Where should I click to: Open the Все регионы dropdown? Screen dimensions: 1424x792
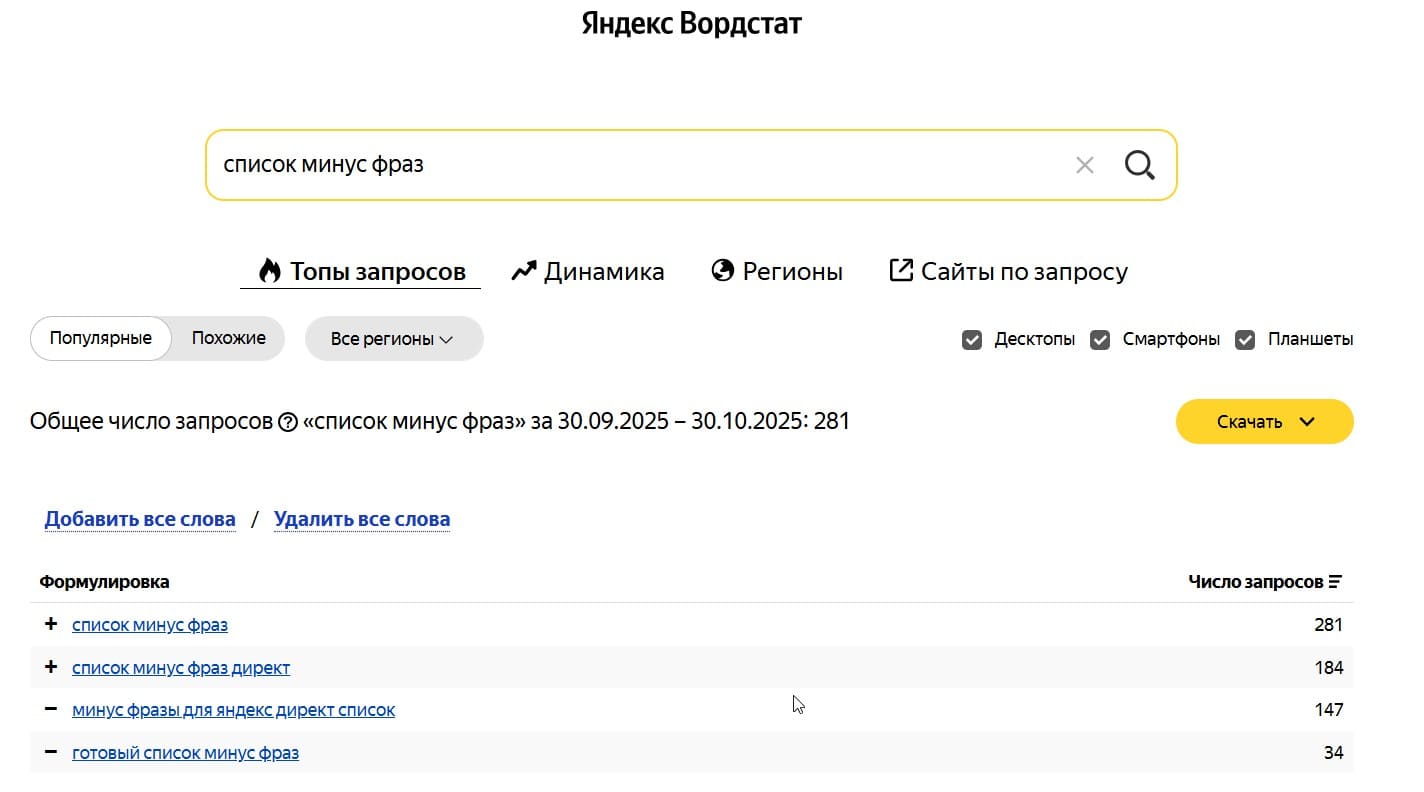pyautogui.click(x=393, y=339)
